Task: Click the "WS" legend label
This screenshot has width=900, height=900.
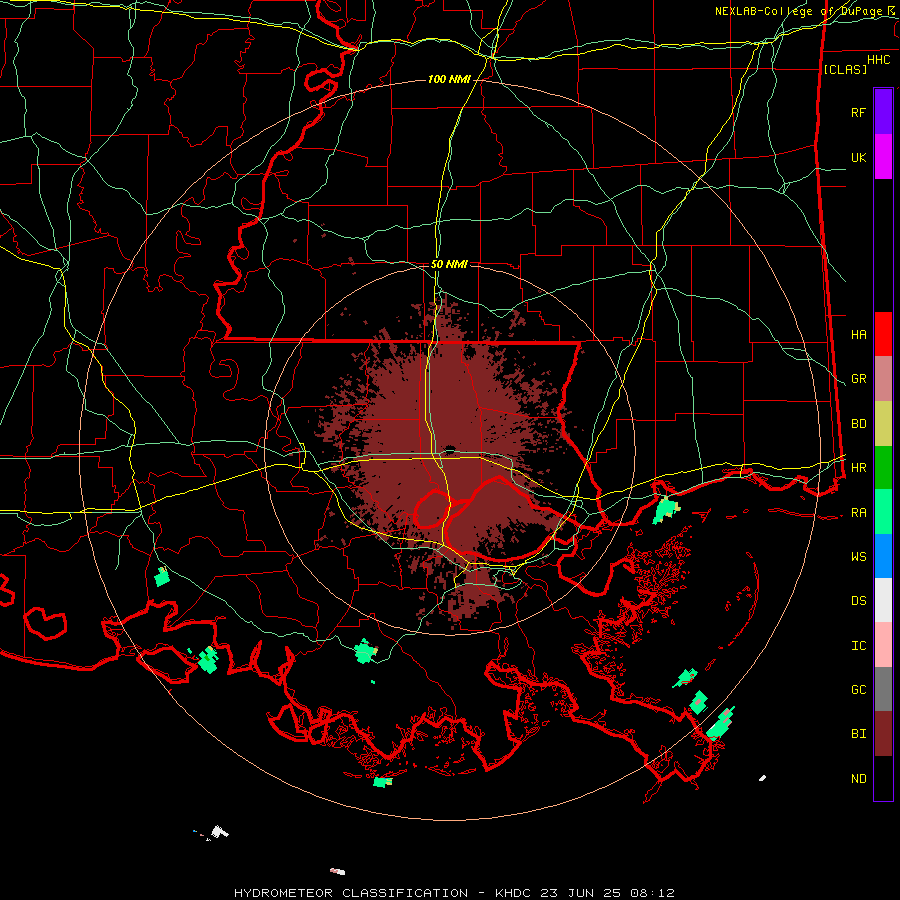Action: [x=858, y=557]
